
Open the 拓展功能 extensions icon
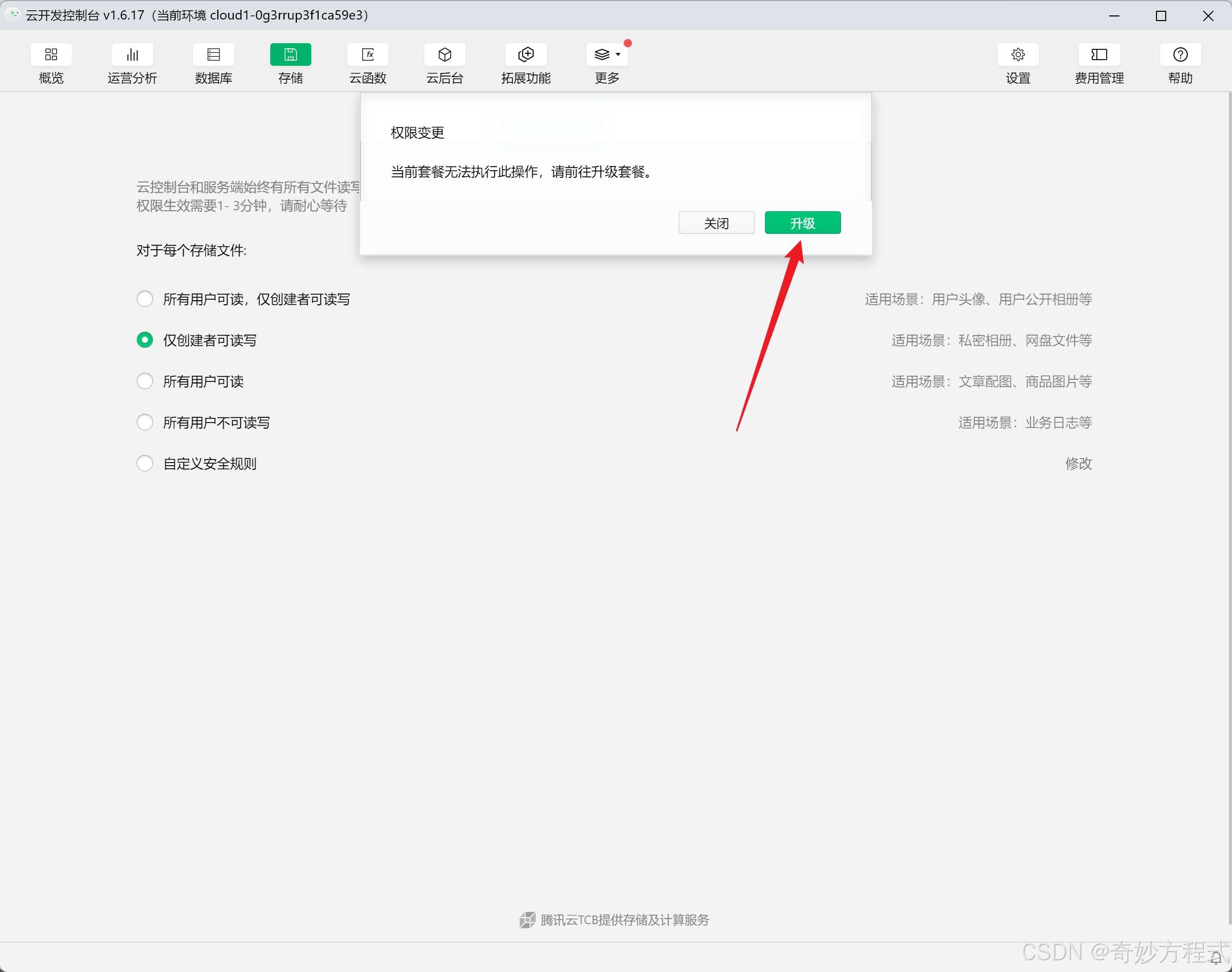click(x=526, y=54)
